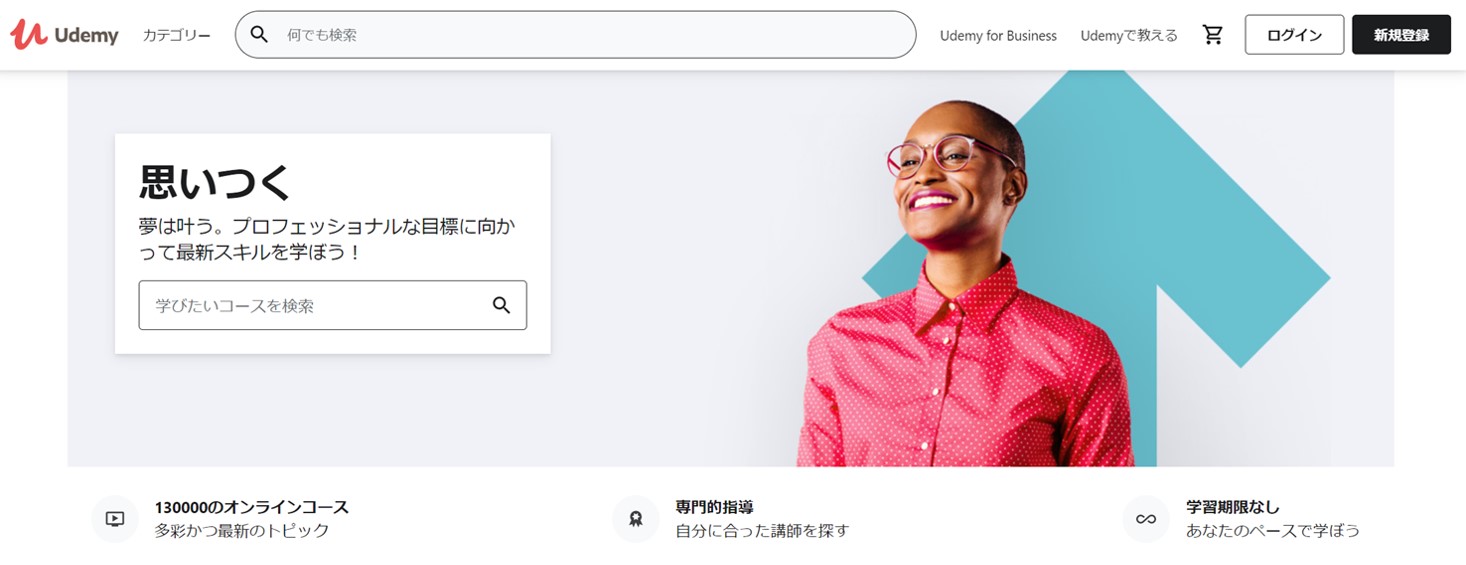Click the 専門的指導 feature text
Viewport: 1466px width, 565px height.
714,507
